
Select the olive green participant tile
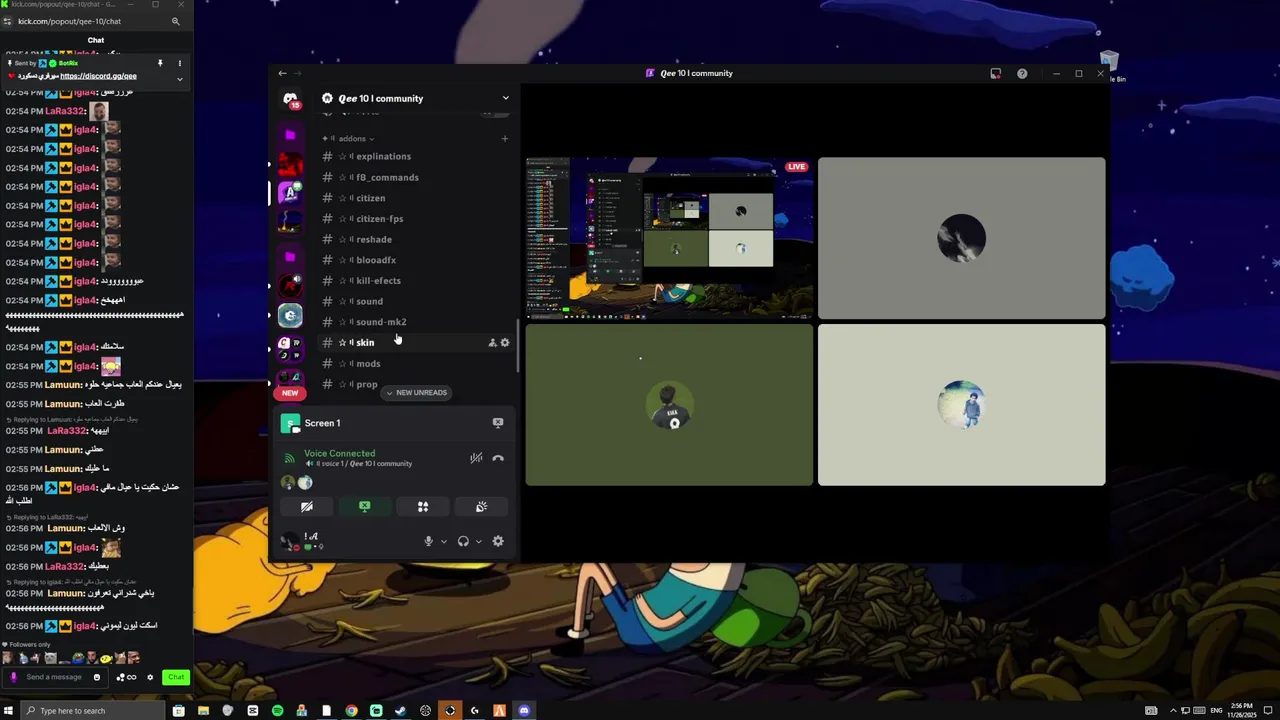(x=669, y=405)
